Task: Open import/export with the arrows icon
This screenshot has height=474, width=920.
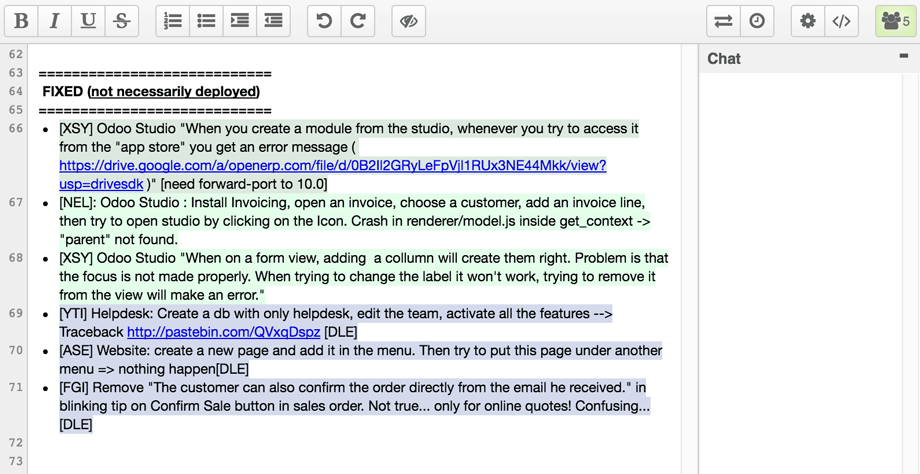Action: [x=723, y=21]
